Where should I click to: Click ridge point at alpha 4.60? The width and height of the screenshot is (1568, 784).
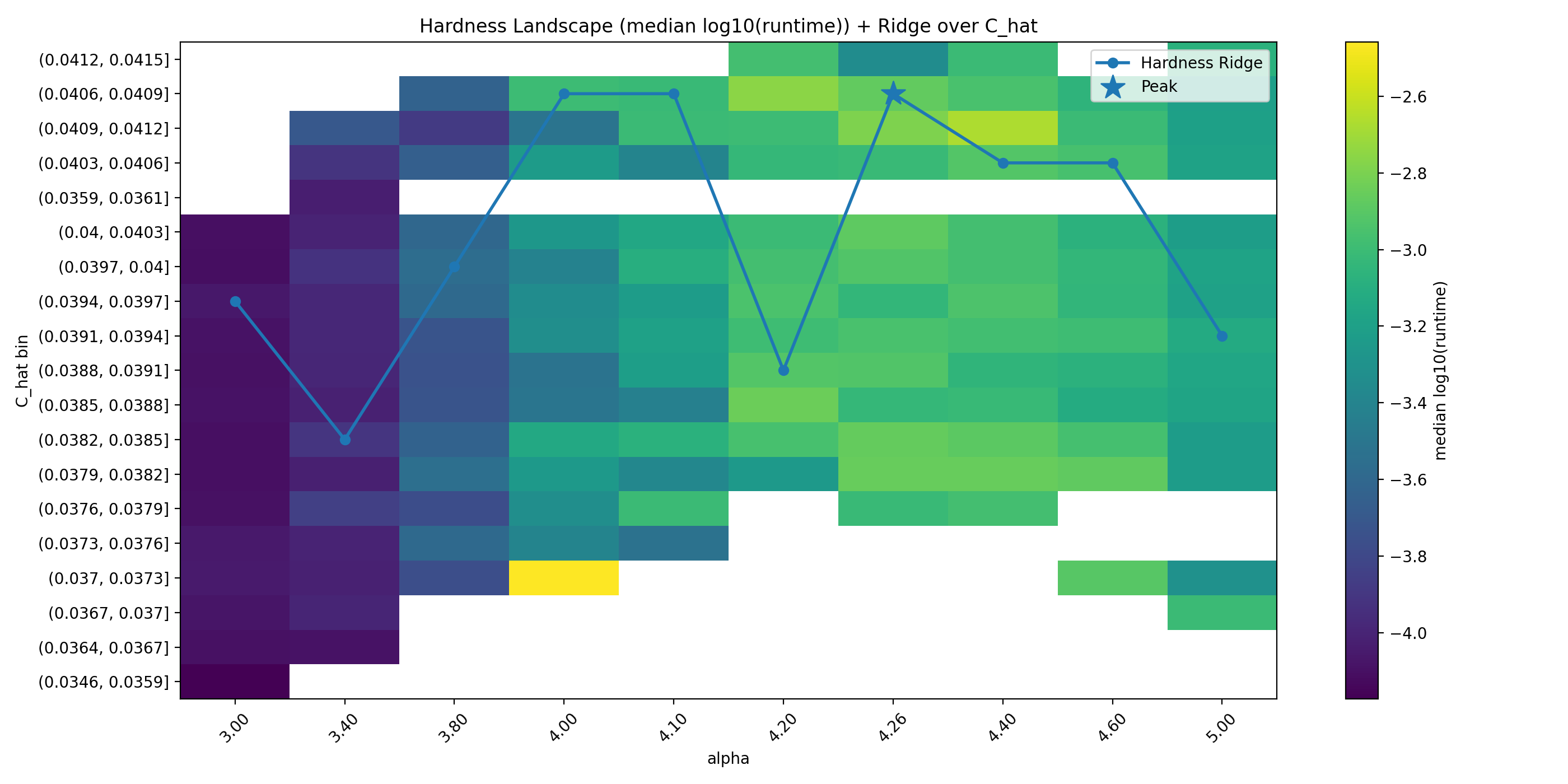point(1113,163)
